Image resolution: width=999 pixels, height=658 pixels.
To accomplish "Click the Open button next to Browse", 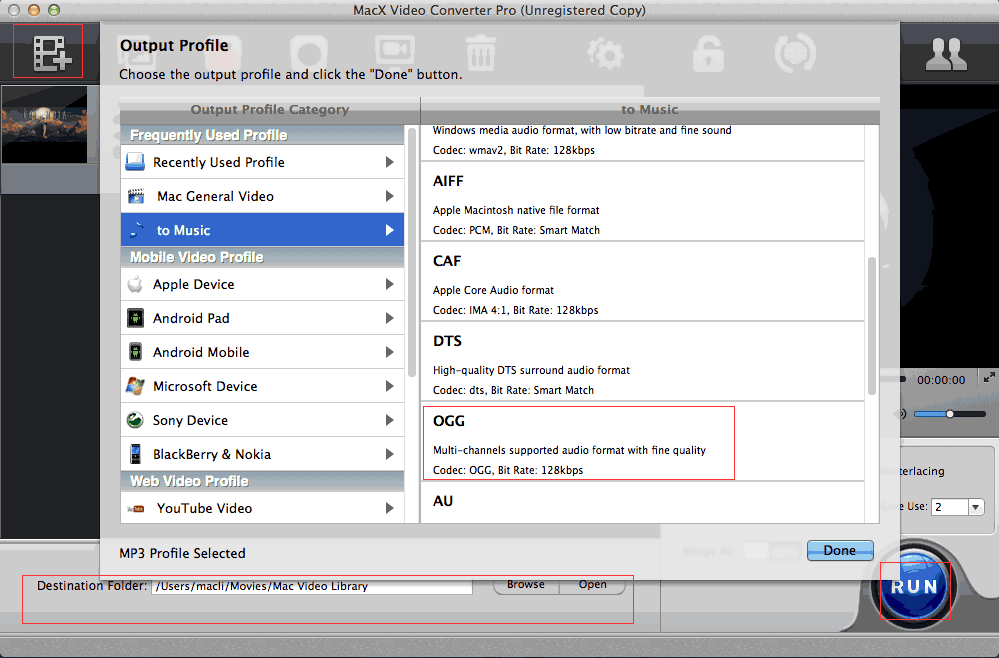I will point(593,585).
